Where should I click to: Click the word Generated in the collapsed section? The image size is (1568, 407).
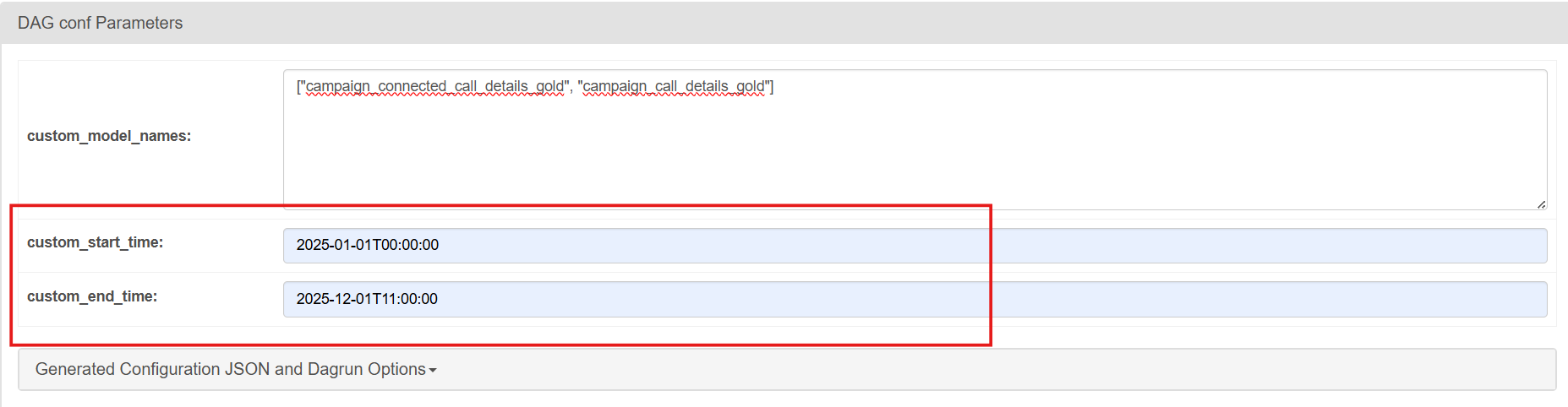[x=75, y=370]
